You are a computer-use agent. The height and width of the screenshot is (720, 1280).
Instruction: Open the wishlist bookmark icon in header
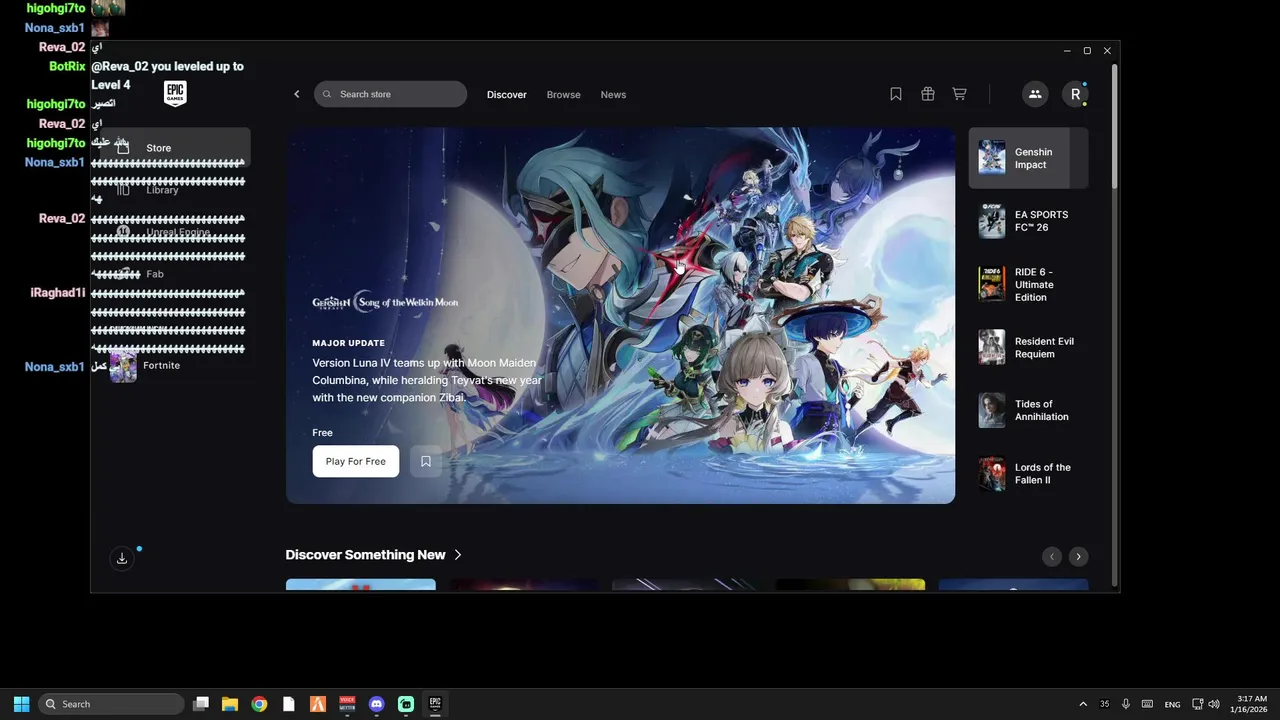tap(896, 94)
